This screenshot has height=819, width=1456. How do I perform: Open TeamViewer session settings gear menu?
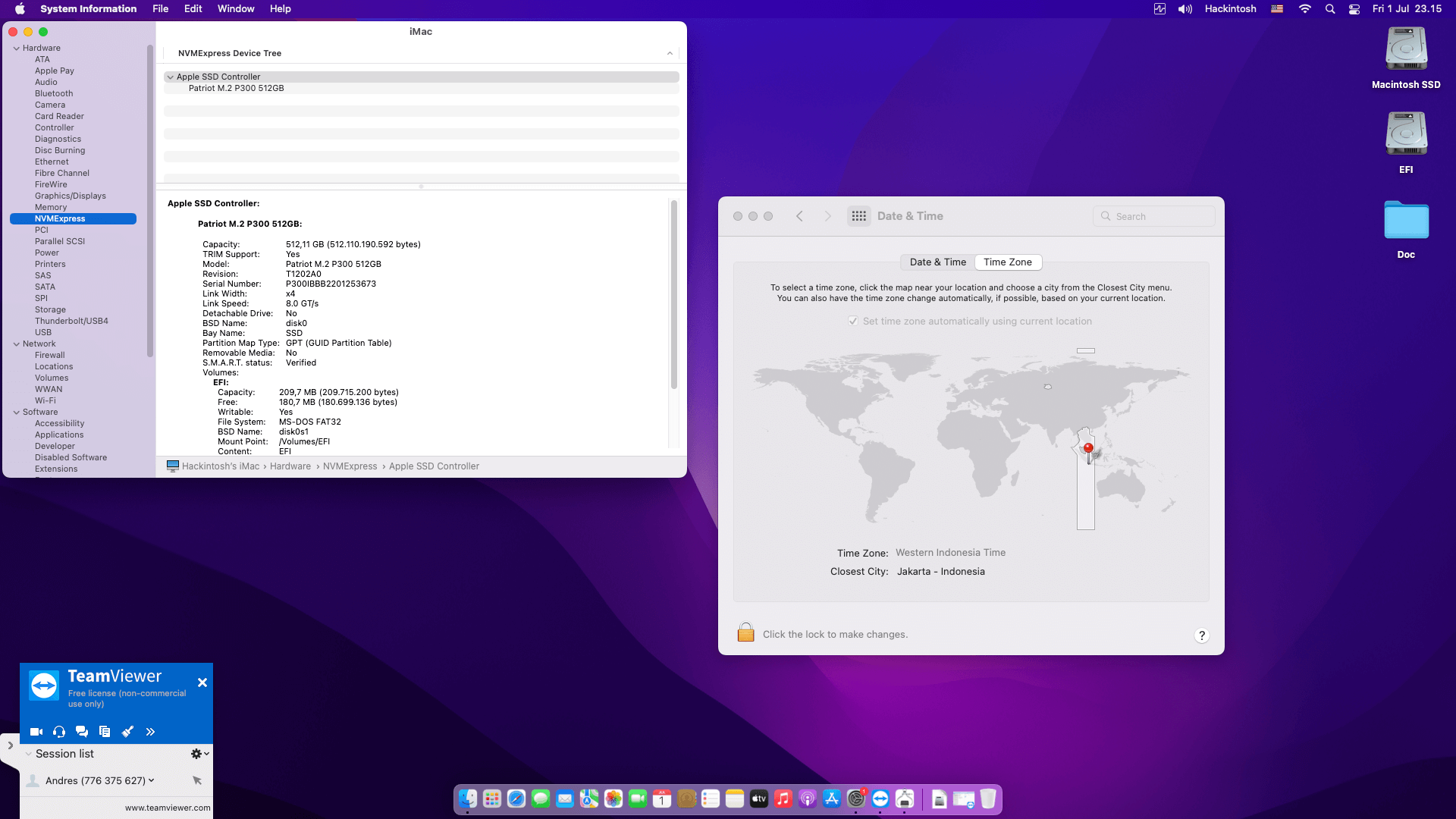(x=200, y=754)
